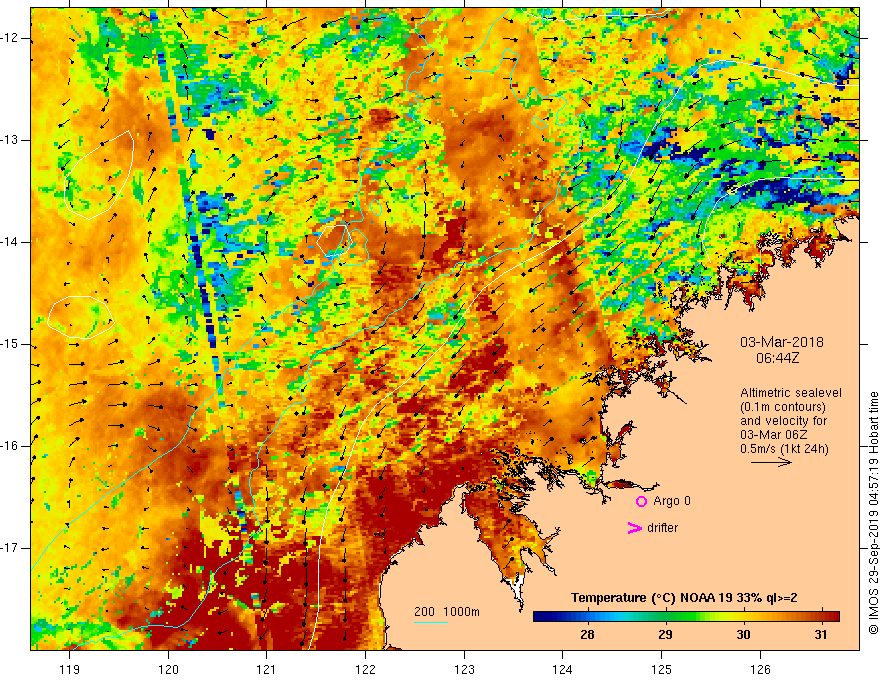Click the longitude label '124'
The height and width of the screenshot is (680, 880).
point(563,669)
